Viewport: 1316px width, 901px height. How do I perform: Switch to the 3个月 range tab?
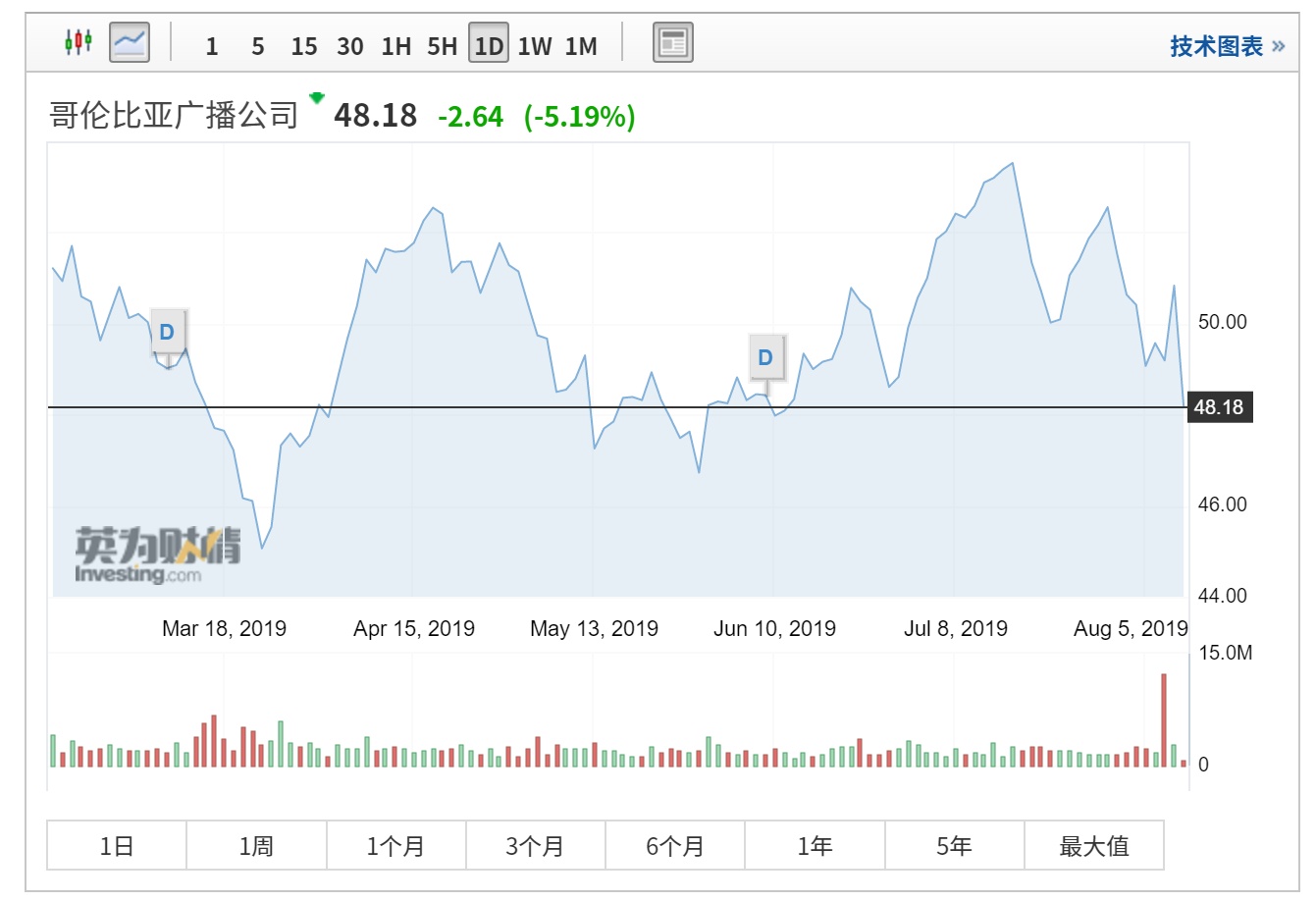click(535, 846)
